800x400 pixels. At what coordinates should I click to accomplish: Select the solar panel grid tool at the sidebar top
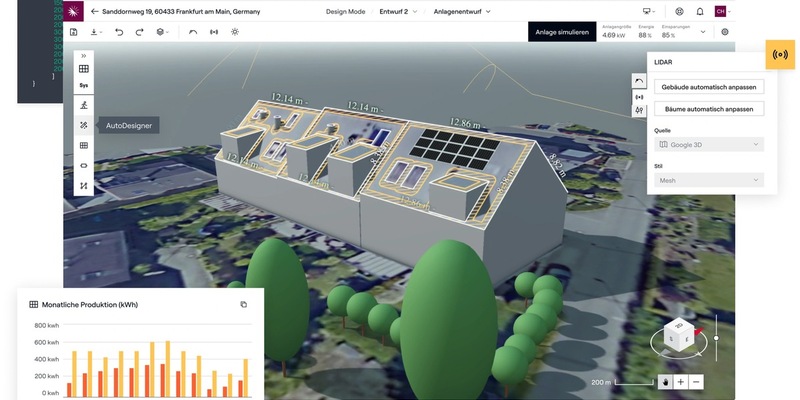point(84,69)
